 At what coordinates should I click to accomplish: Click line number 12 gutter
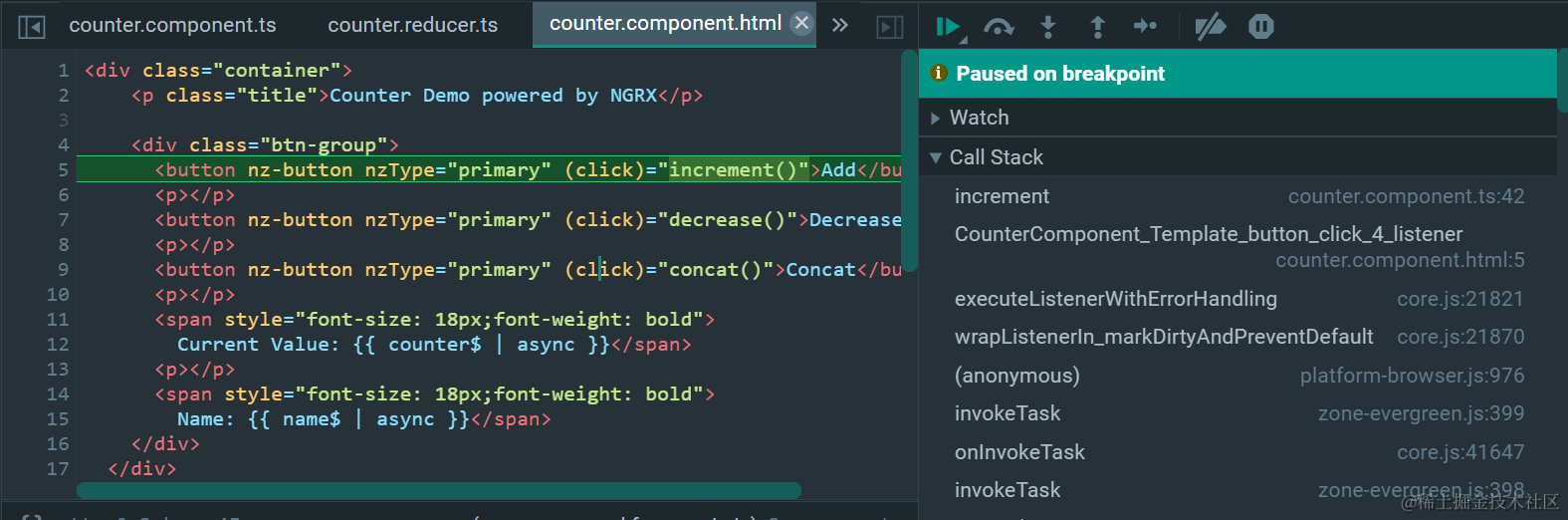[58, 345]
